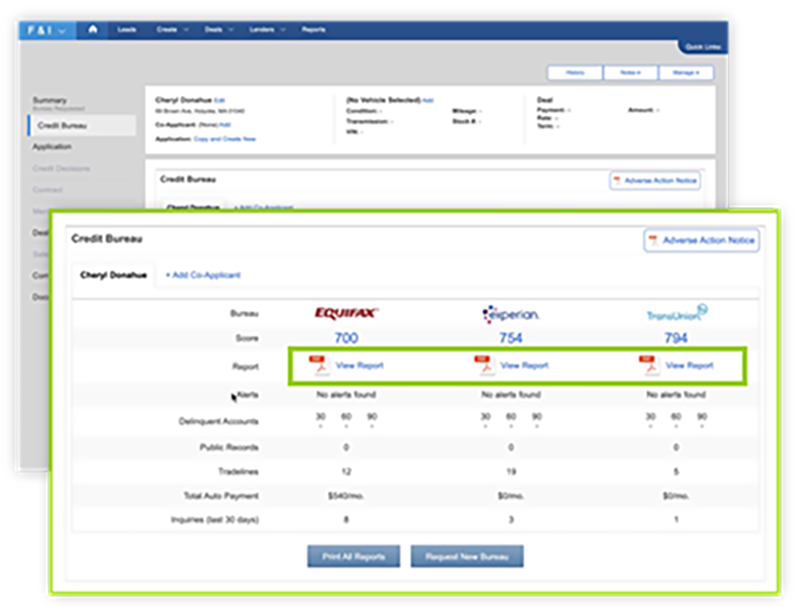Screen dimensions: 800x615
Task: Select Credit Bureau in the sidebar
Action: pos(82,126)
